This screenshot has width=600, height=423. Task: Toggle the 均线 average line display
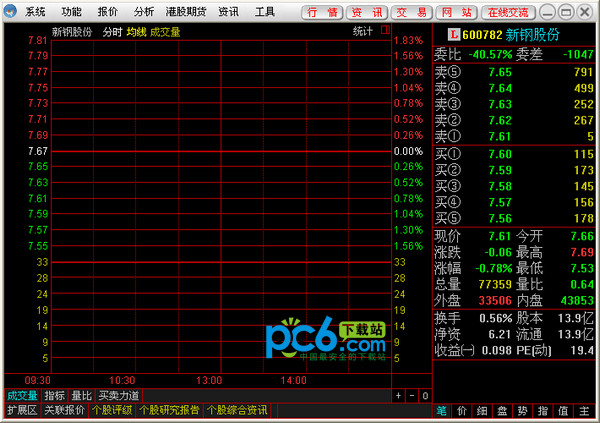click(x=136, y=31)
